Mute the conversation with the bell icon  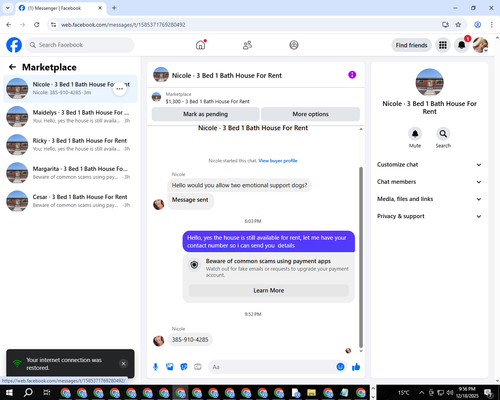[x=415, y=134]
